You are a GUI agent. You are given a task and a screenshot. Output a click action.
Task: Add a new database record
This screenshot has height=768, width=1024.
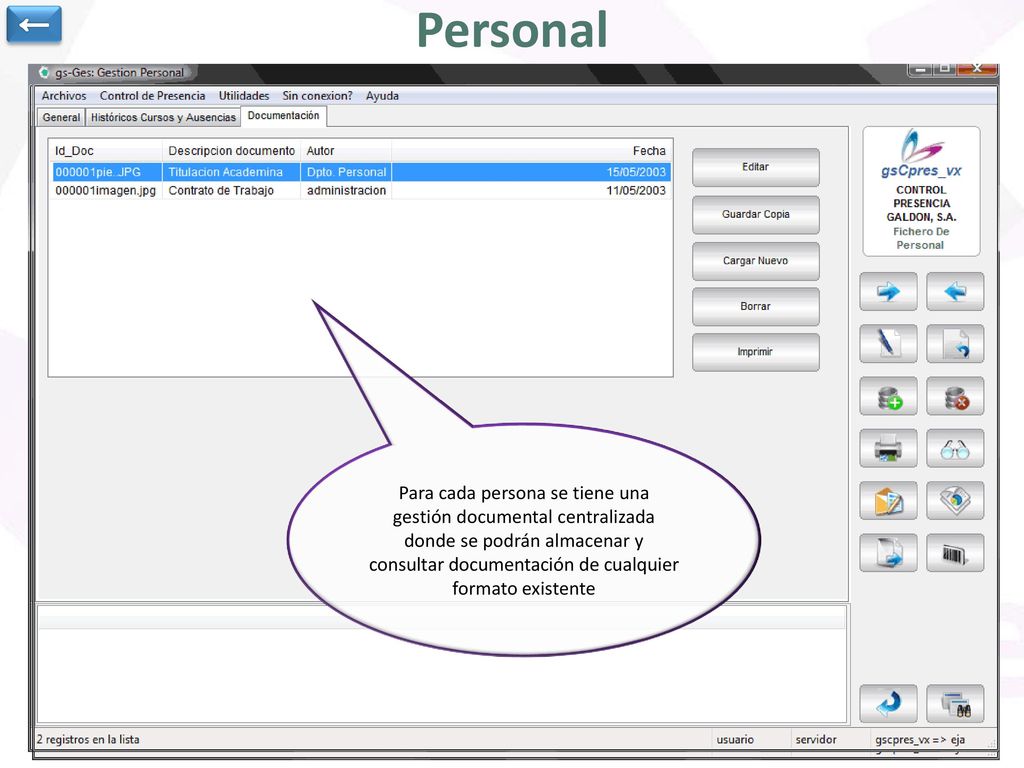pyautogui.click(x=888, y=396)
